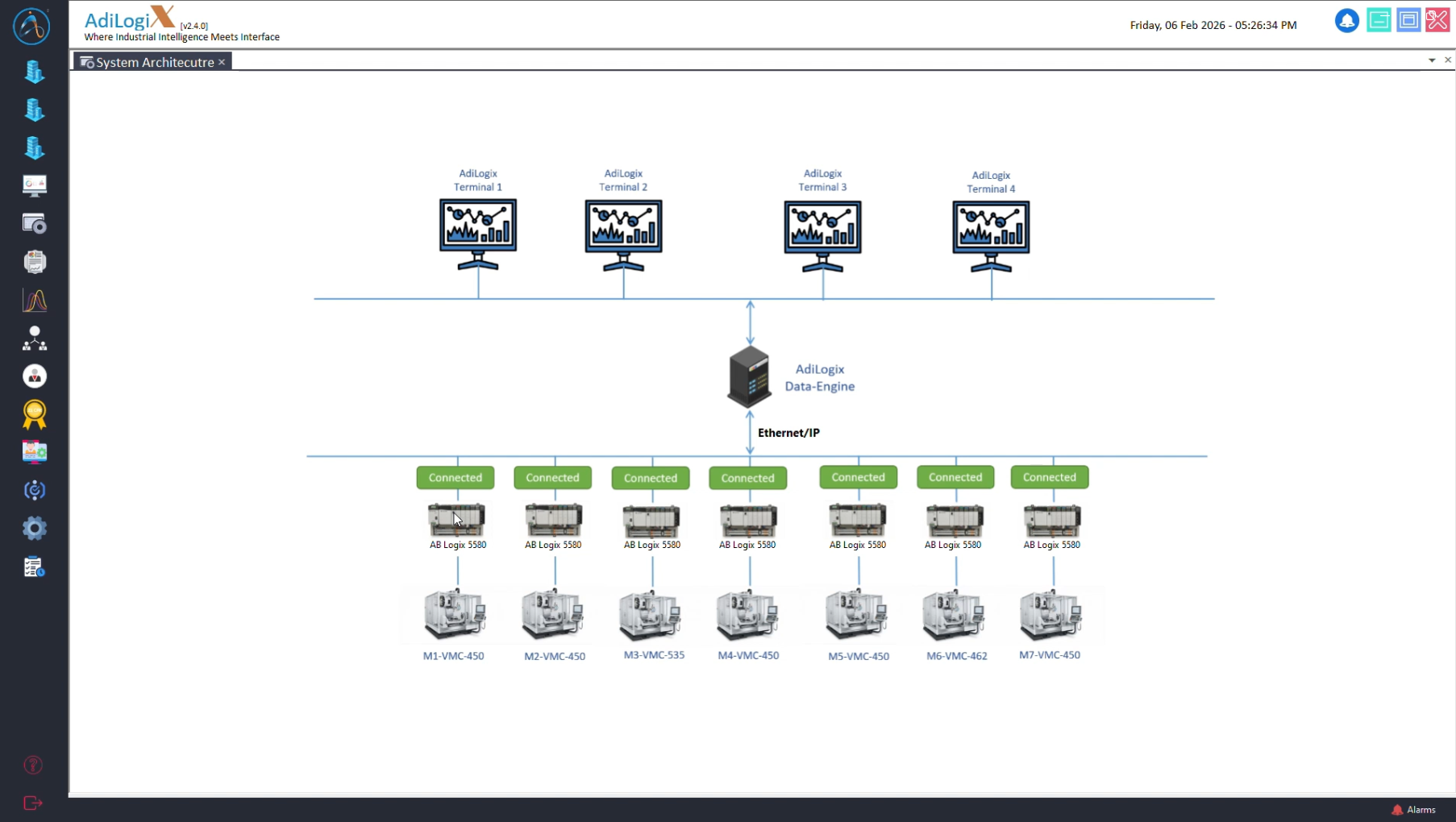Open the settings gear in sidebar

tap(34, 529)
